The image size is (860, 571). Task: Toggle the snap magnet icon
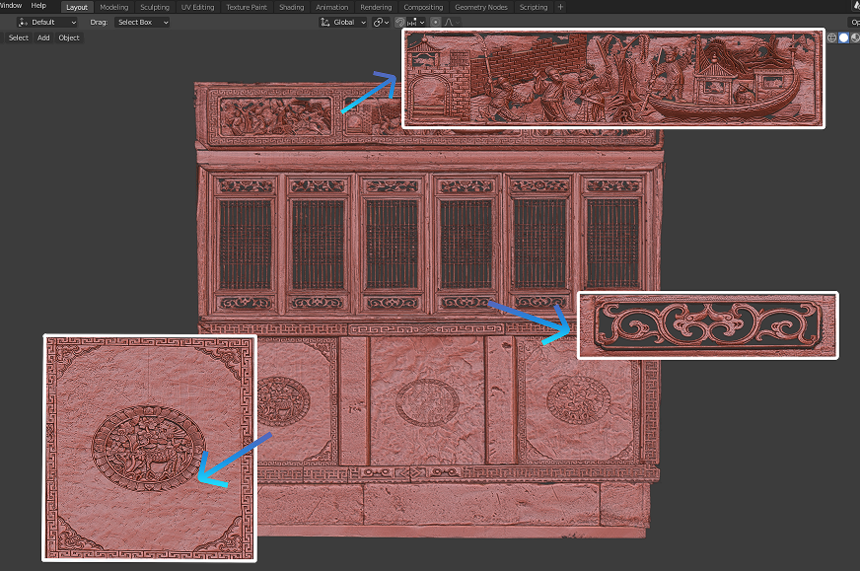click(x=400, y=22)
